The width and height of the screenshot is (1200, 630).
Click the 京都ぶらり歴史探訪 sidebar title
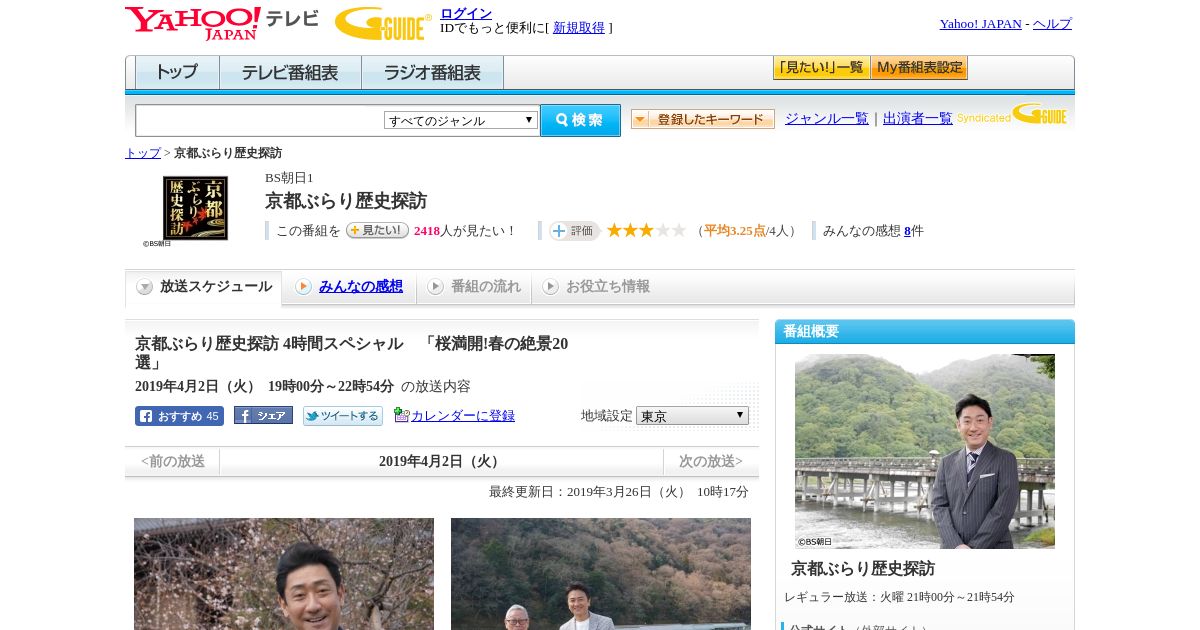point(863,568)
